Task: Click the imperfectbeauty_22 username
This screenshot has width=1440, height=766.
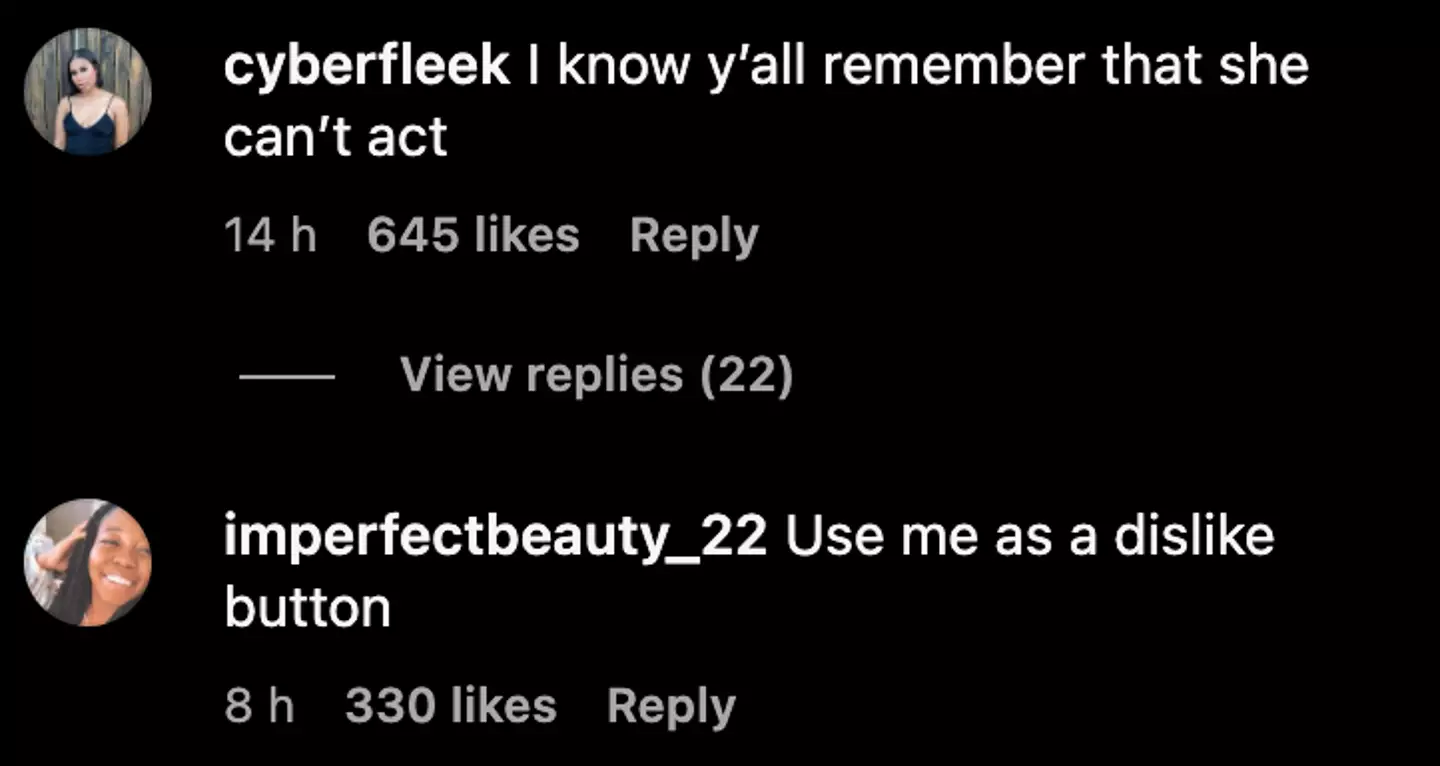Action: pyautogui.click(x=495, y=535)
